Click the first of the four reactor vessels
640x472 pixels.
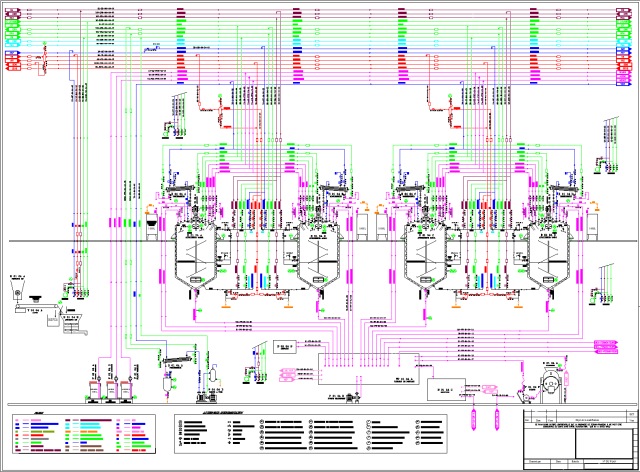tap(196, 256)
